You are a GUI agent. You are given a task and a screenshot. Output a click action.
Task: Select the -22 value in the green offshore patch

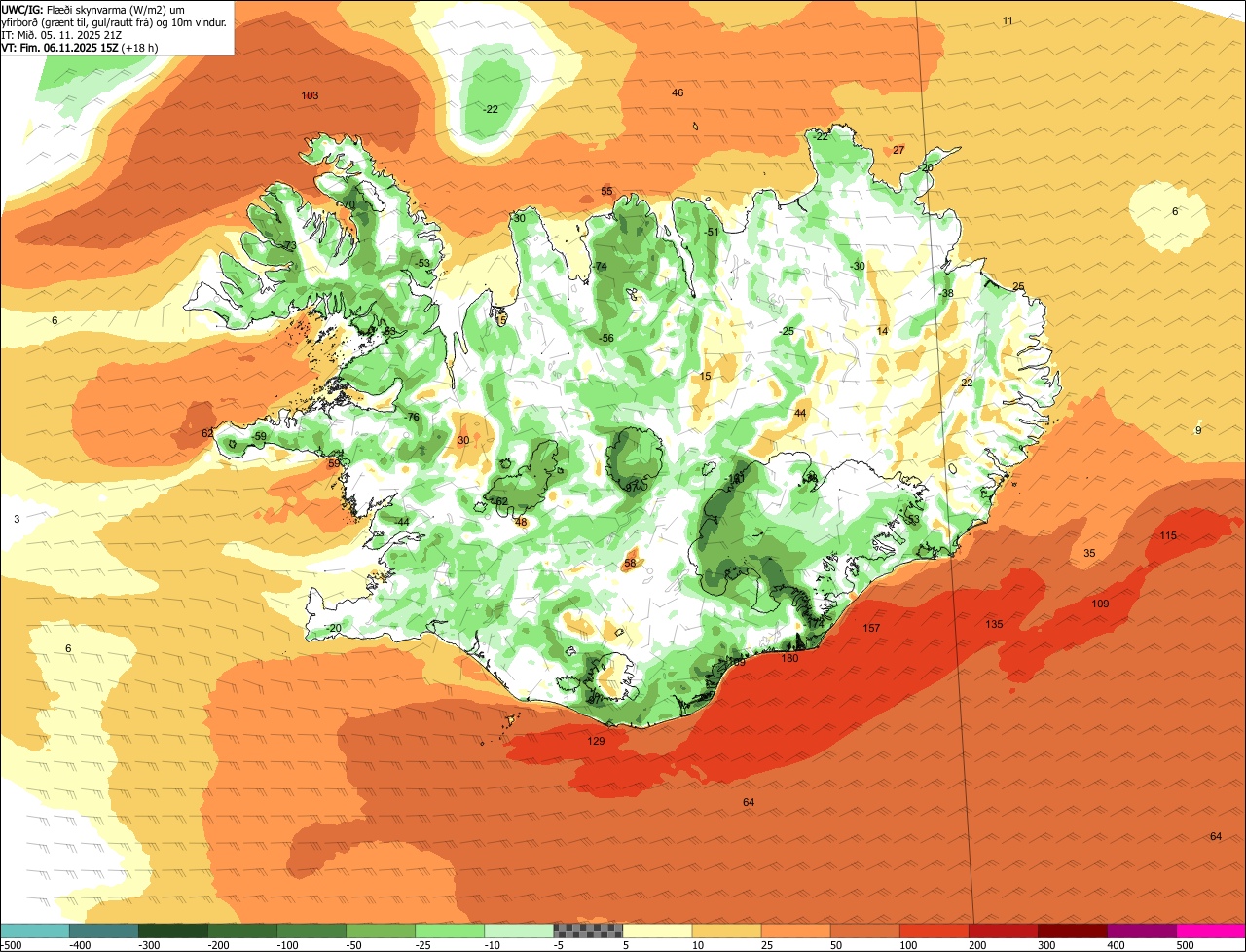[x=491, y=109]
